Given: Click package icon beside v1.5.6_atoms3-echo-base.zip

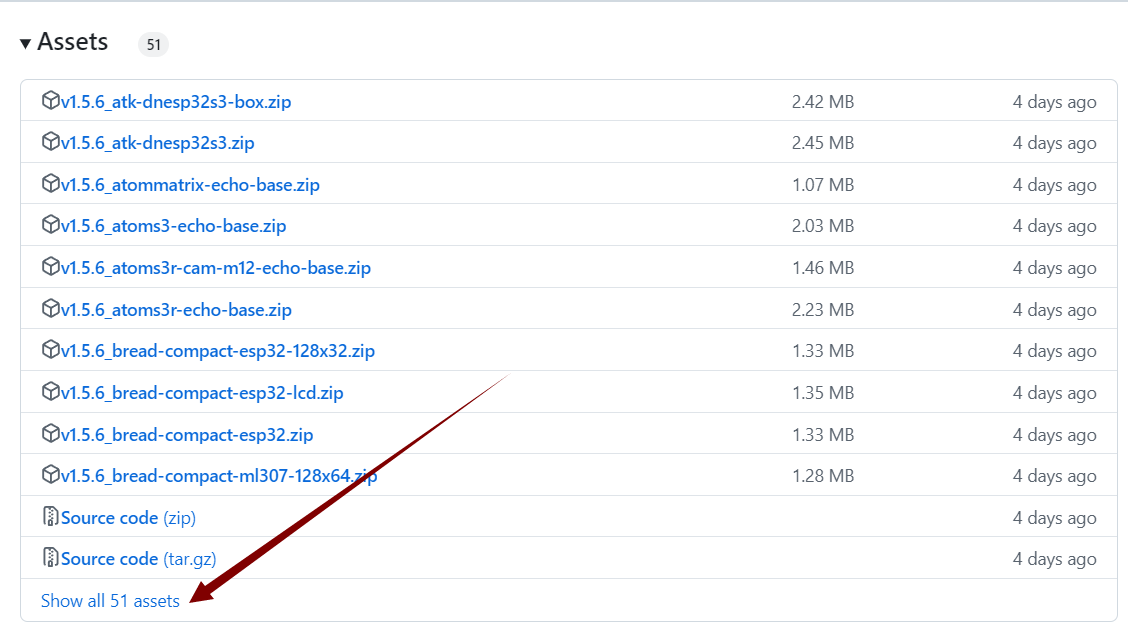Looking at the screenshot, I should click(x=50, y=224).
